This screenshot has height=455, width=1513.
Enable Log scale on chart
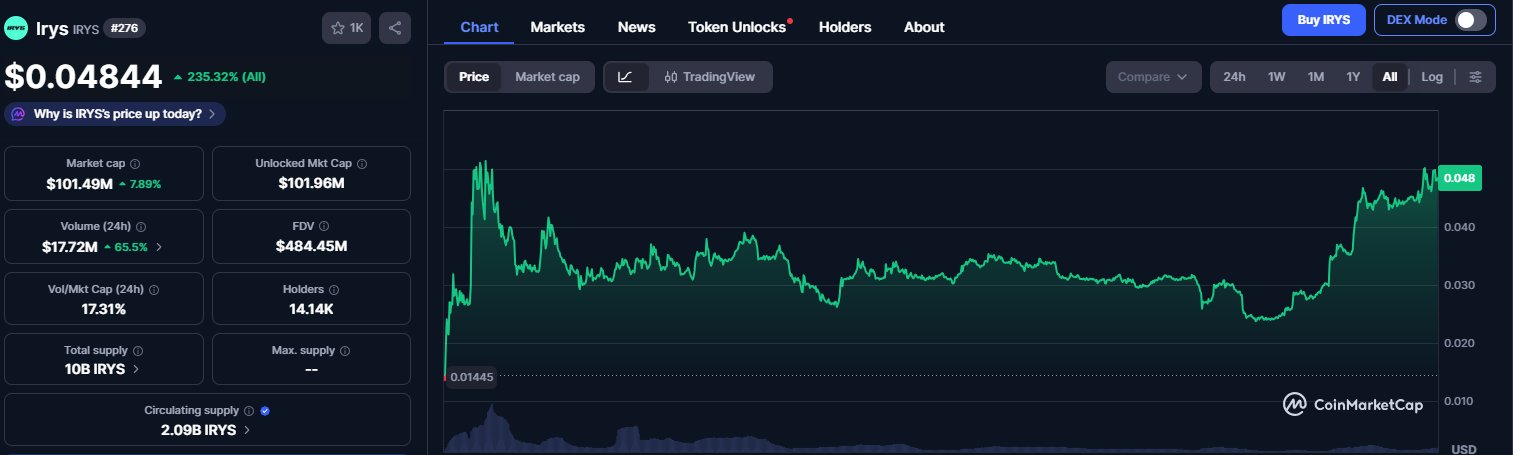coord(1432,77)
